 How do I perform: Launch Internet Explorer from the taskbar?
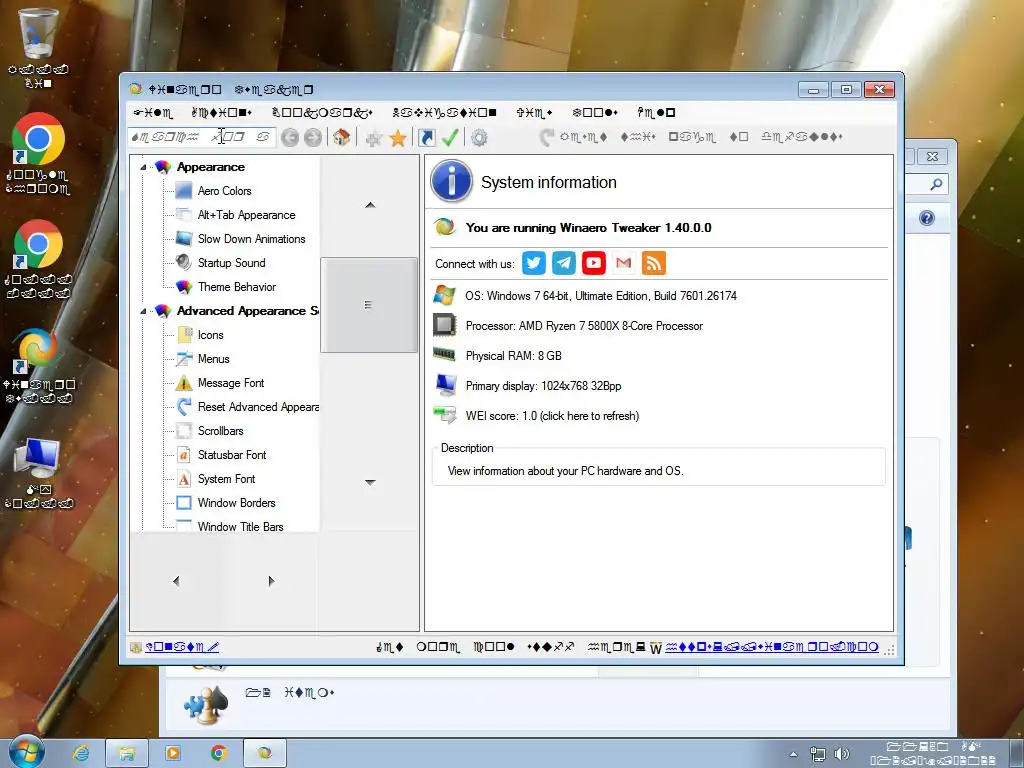pos(82,753)
